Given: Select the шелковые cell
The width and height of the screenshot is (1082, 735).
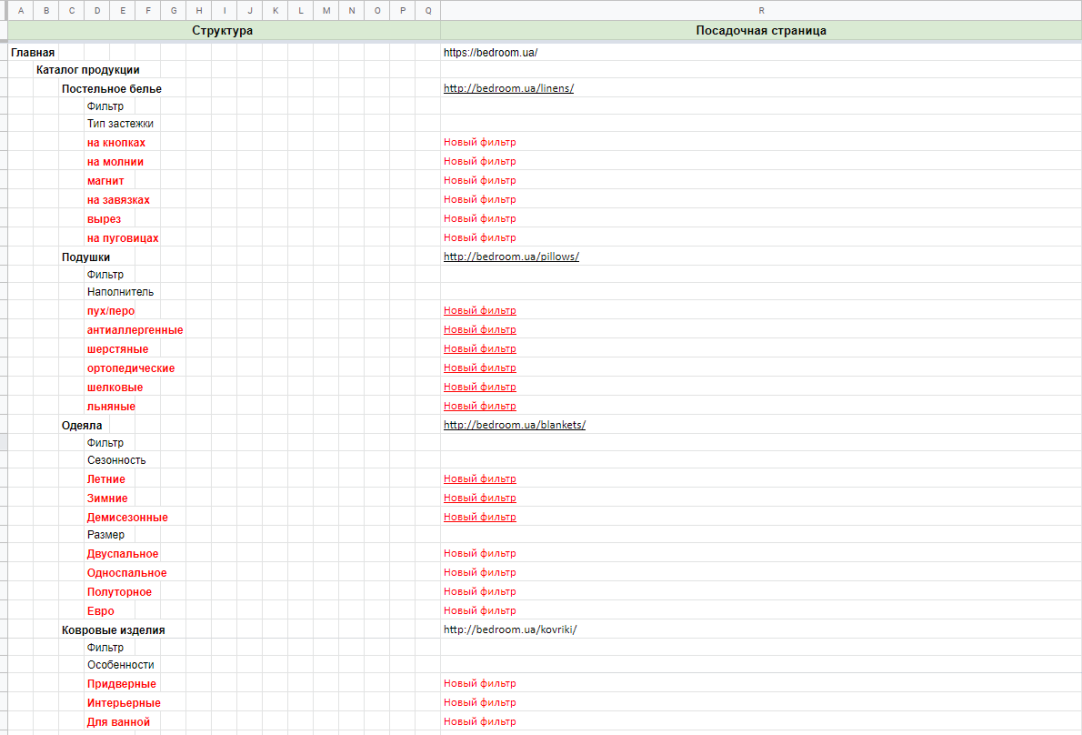Looking at the screenshot, I should [115, 388].
